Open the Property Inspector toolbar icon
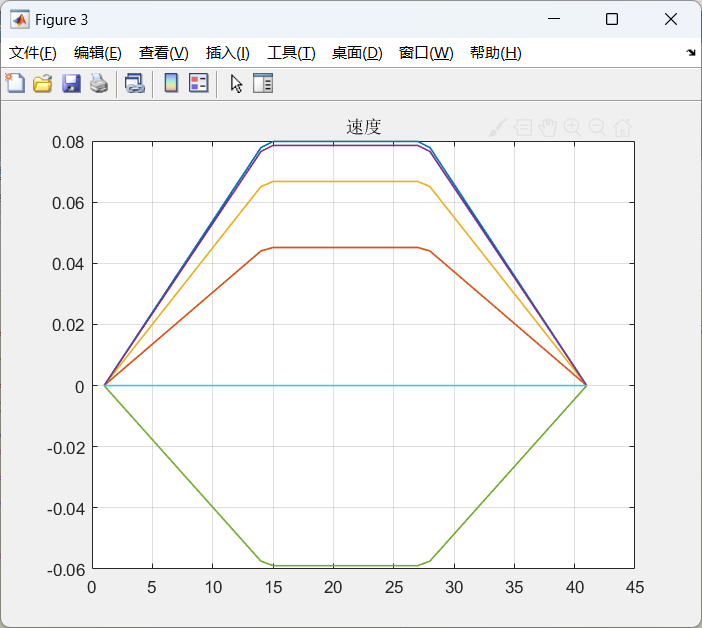Viewport: 702px width, 628px height. tap(263, 83)
